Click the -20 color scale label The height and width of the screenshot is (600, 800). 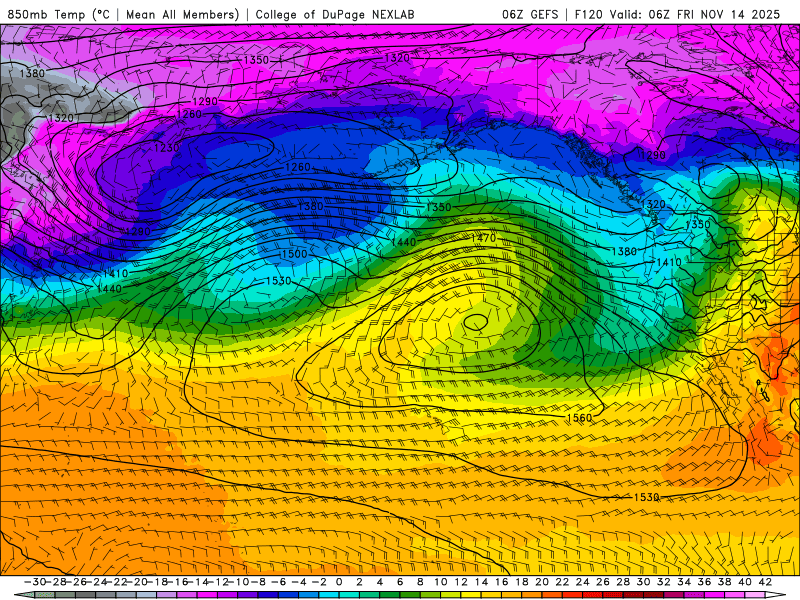(137, 582)
